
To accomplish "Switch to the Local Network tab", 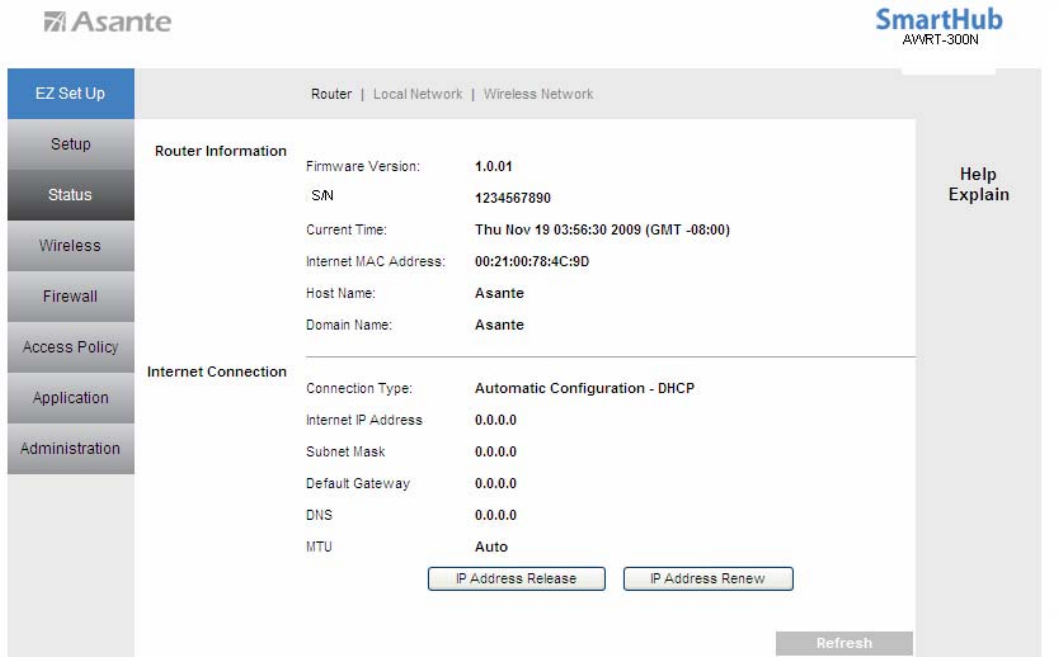I will coord(418,94).
